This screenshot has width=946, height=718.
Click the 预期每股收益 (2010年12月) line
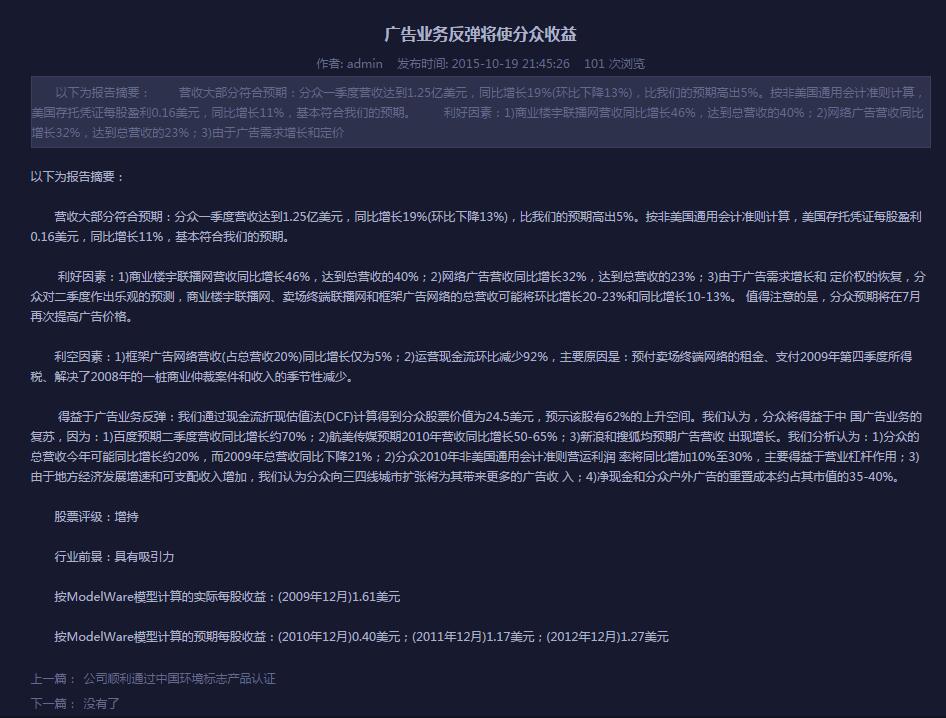click(x=361, y=637)
